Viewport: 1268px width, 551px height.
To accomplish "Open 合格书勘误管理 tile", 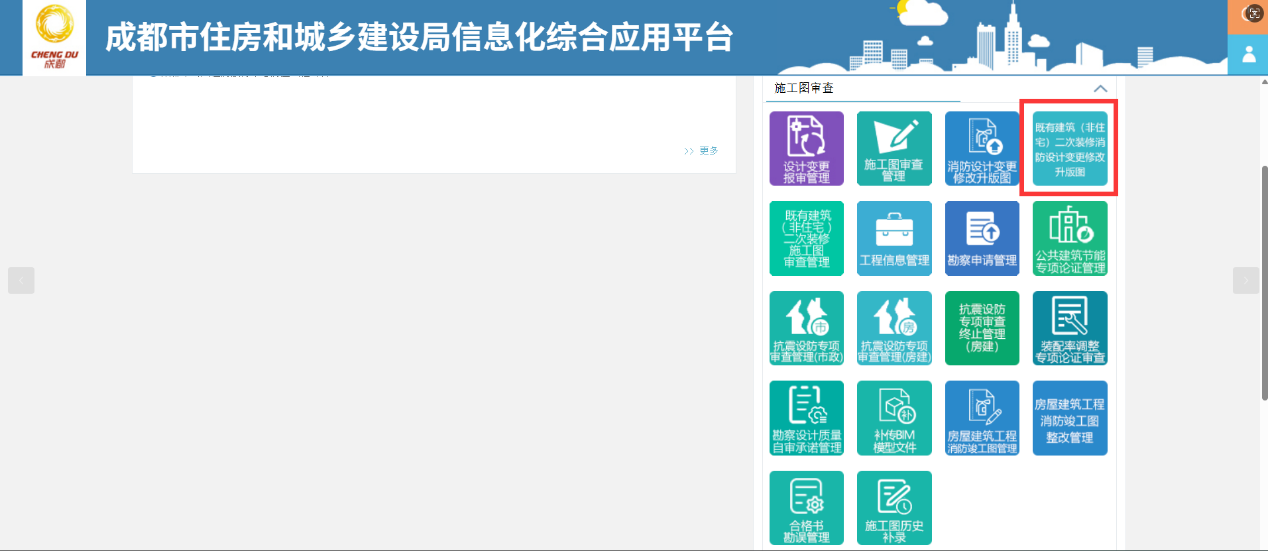I will 806,508.
